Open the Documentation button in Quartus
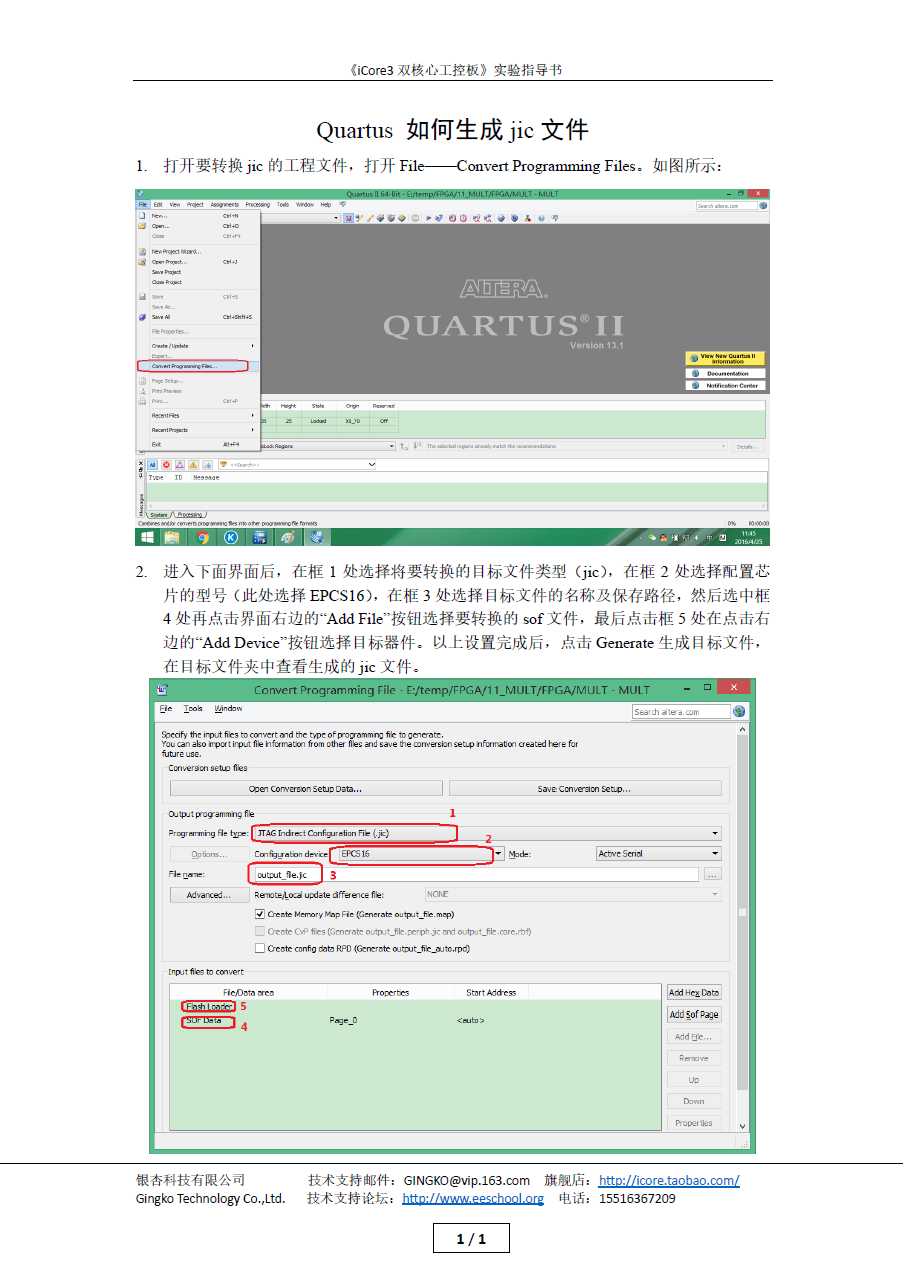Viewport: 906px width, 1271px height. [x=725, y=373]
